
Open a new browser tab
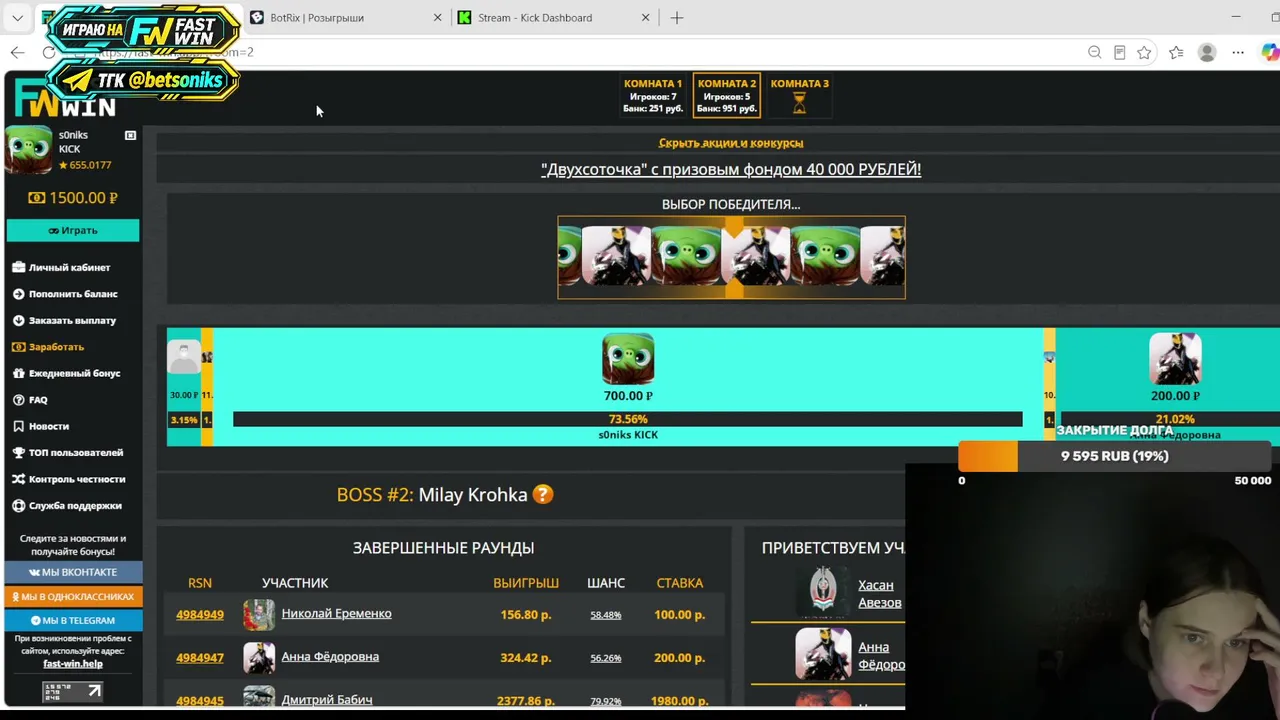tap(677, 17)
